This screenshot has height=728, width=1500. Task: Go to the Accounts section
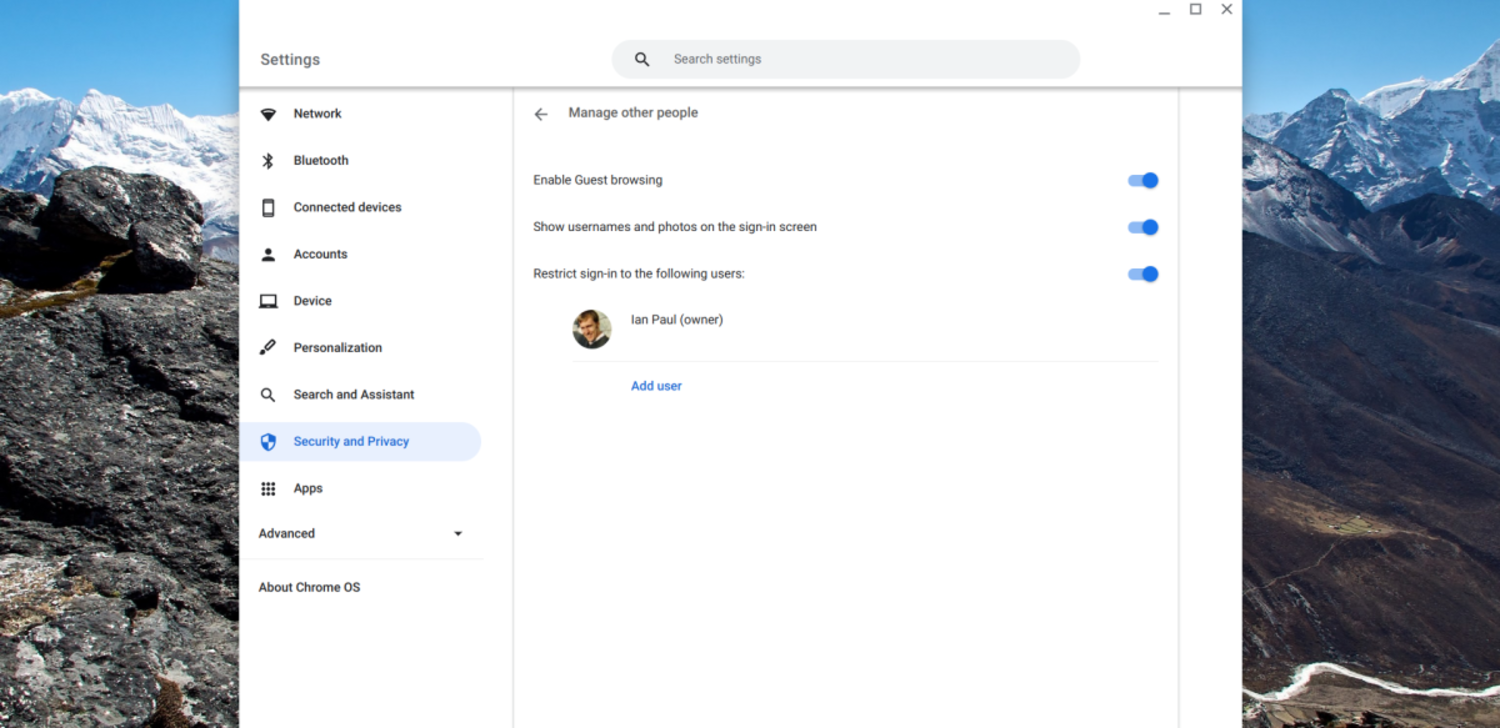(x=360, y=254)
